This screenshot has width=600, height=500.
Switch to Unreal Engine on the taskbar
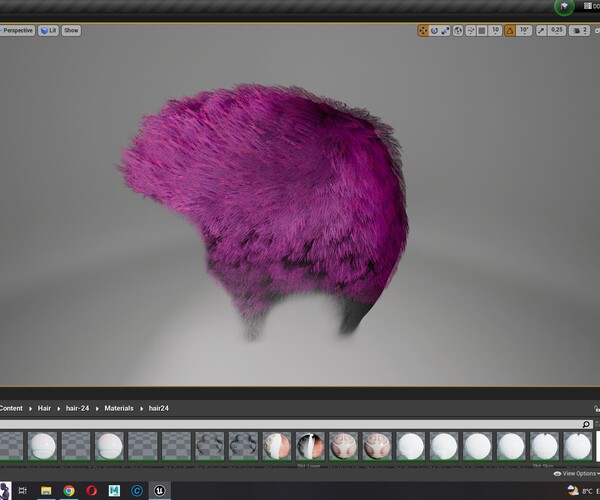tap(160, 490)
